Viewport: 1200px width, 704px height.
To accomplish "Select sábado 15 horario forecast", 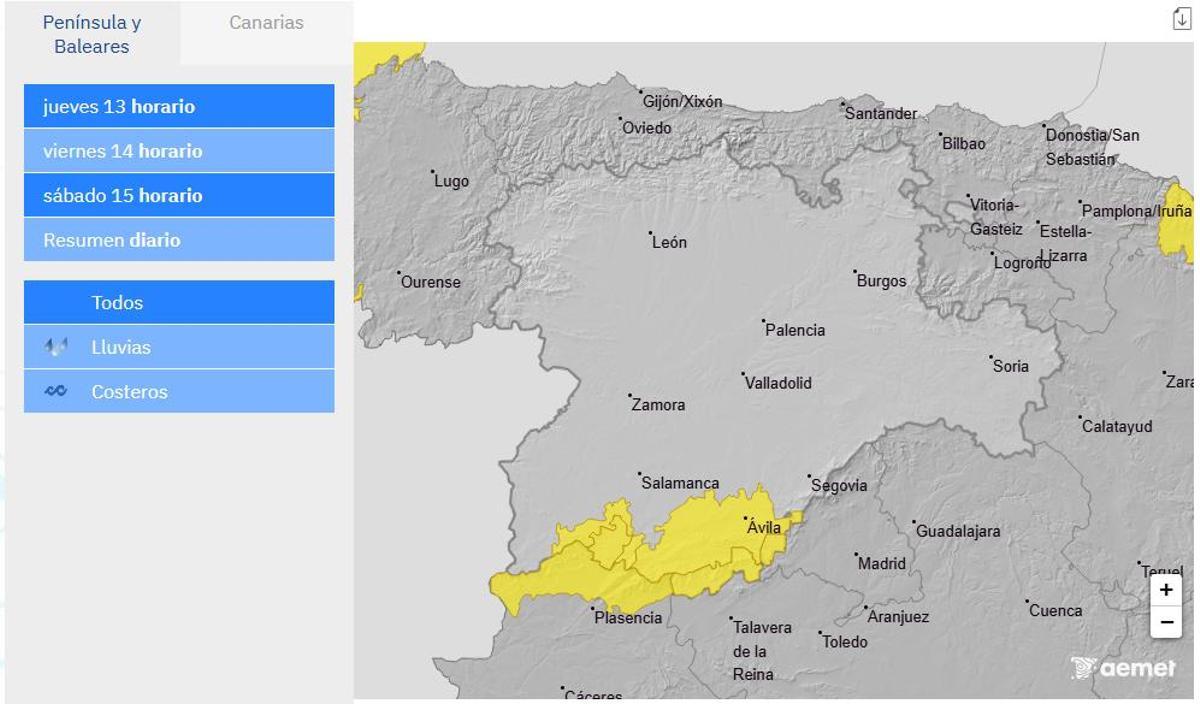I will pyautogui.click(x=178, y=195).
